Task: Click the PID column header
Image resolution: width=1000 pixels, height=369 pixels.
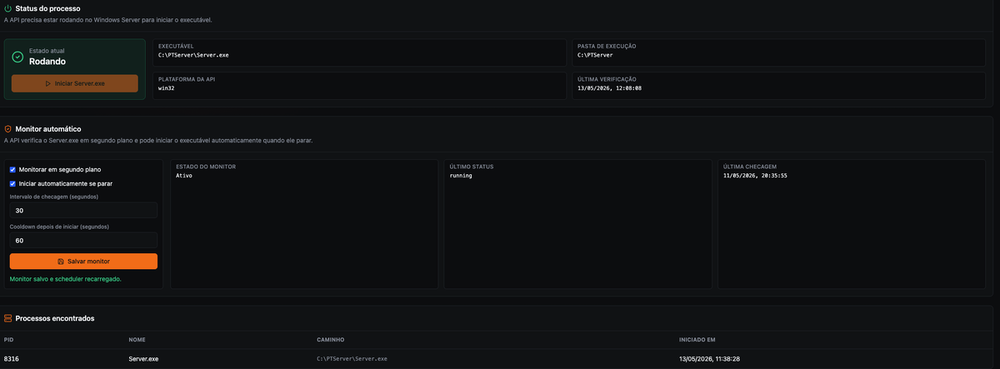Action: point(8,340)
